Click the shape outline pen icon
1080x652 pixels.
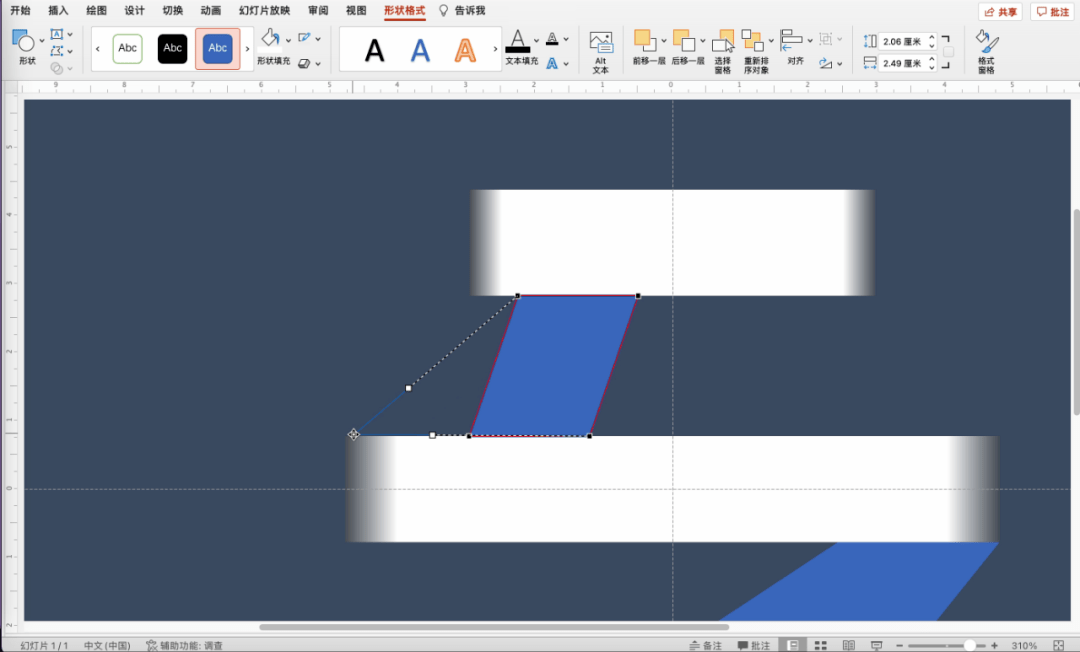[304, 38]
